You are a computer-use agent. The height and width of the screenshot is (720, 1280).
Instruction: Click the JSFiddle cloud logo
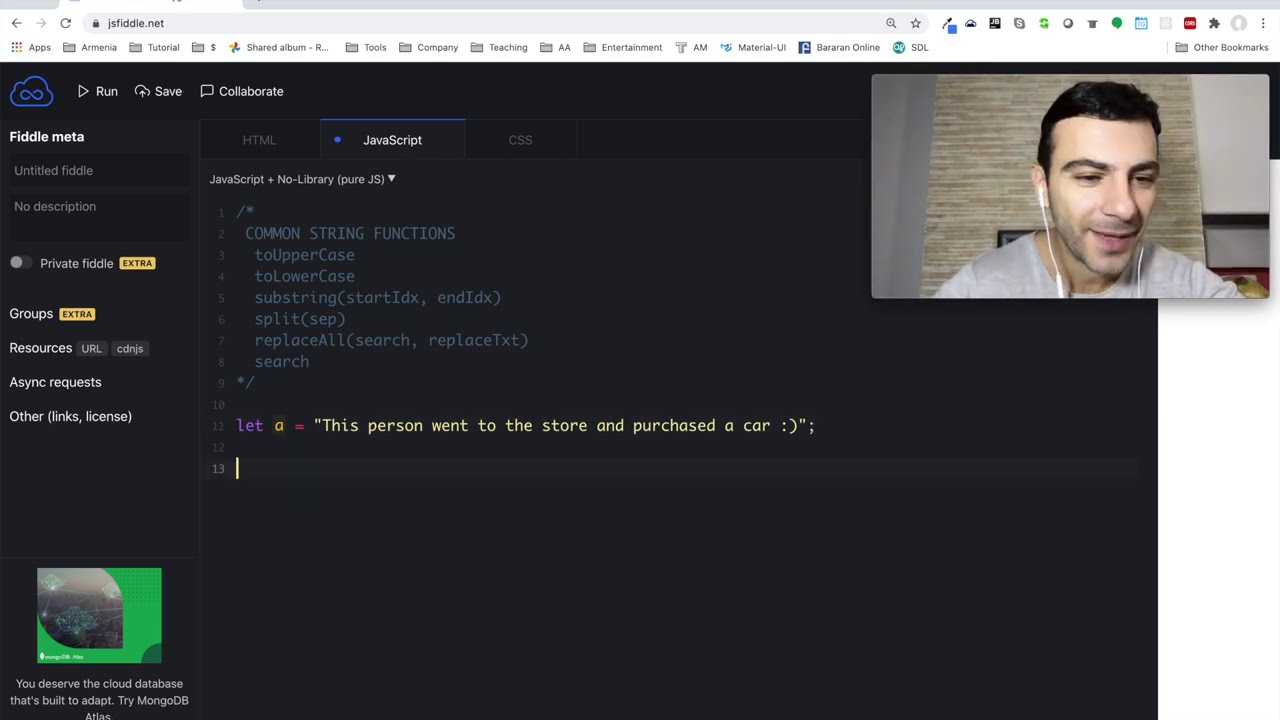[31, 91]
